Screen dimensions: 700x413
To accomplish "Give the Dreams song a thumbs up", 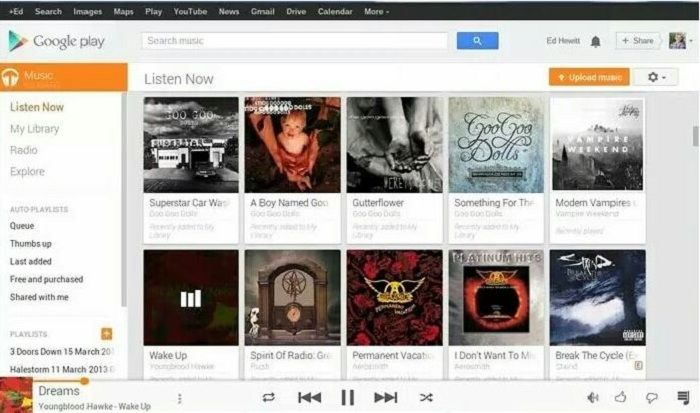I will [x=621, y=396].
